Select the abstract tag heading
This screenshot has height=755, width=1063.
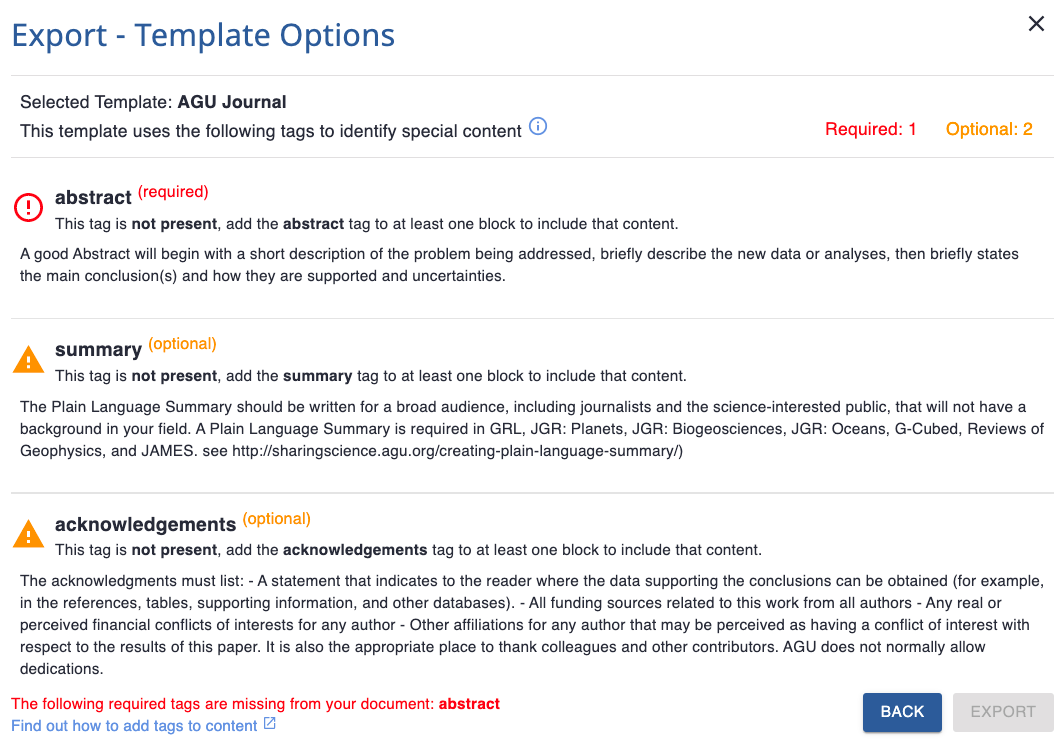pos(93,197)
